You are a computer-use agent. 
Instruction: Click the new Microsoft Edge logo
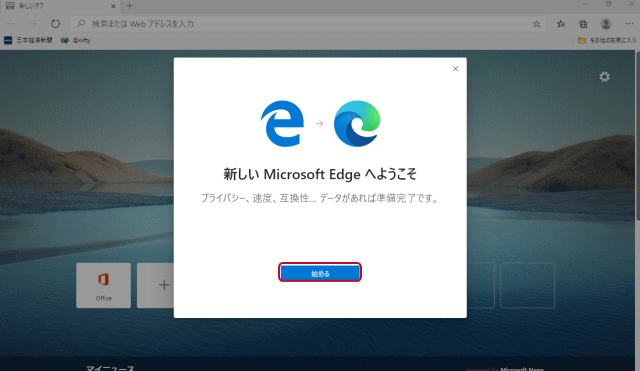pyautogui.click(x=357, y=123)
